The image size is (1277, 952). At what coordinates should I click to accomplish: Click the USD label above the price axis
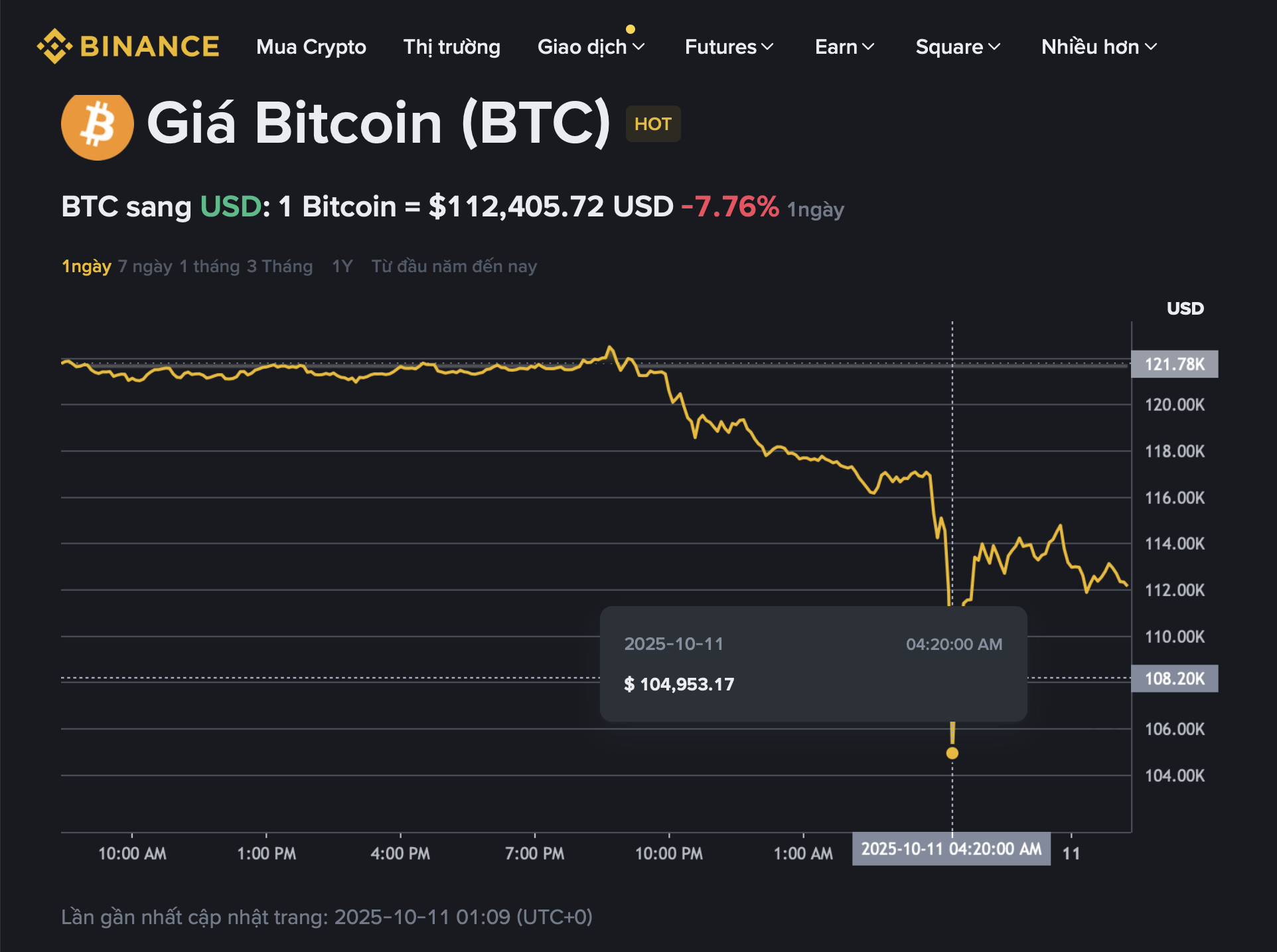1185,308
